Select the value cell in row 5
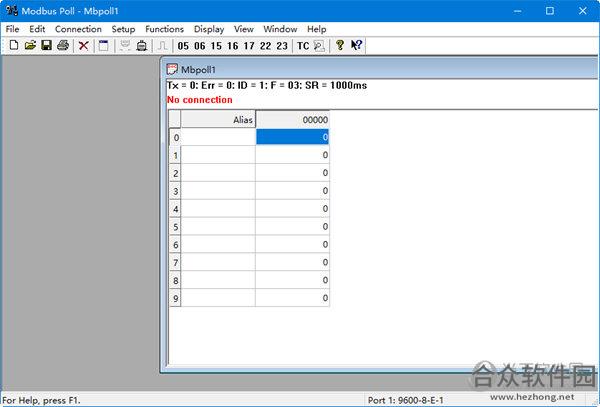Image resolution: width=600 pixels, height=407 pixels. pyautogui.click(x=292, y=226)
